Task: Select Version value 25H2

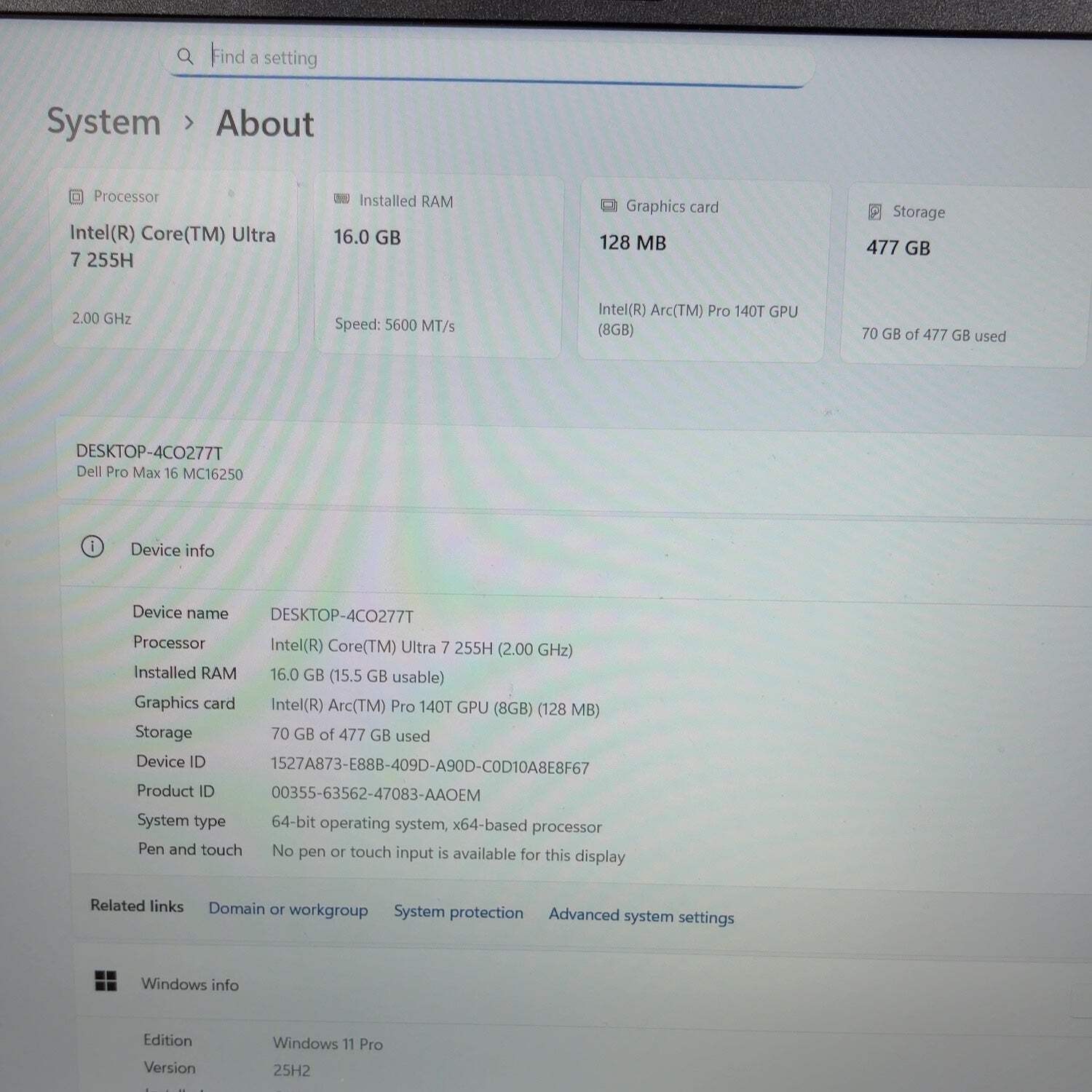Action: pos(291,1070)
